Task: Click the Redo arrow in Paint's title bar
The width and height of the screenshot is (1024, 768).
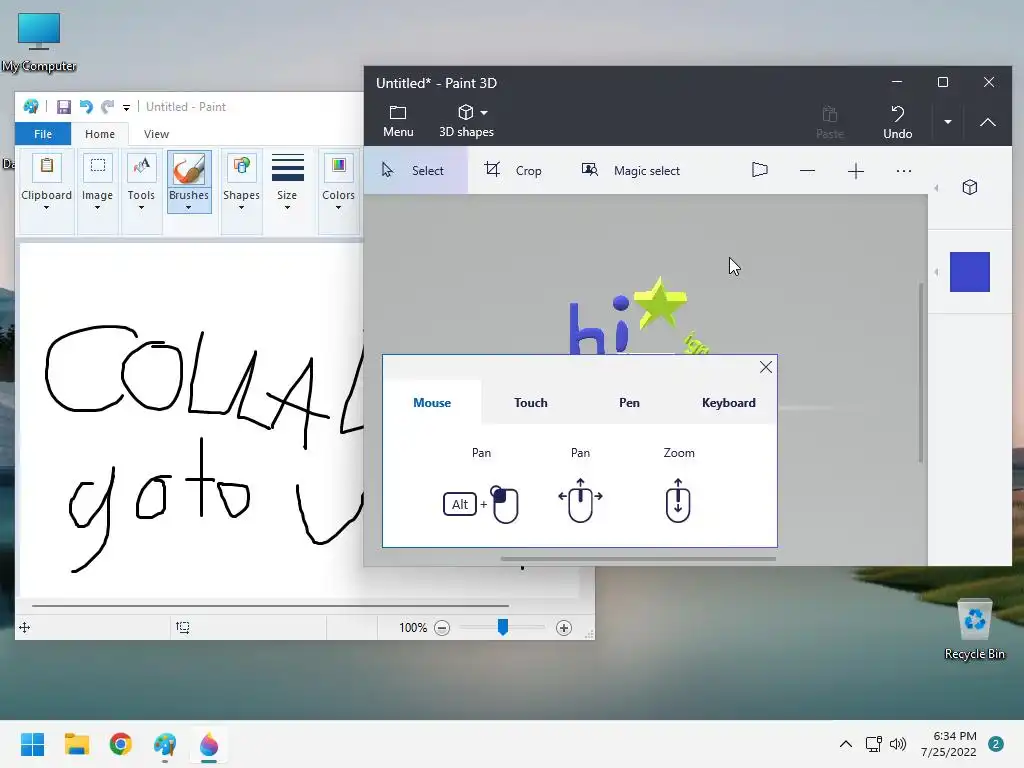Action: 107,106
